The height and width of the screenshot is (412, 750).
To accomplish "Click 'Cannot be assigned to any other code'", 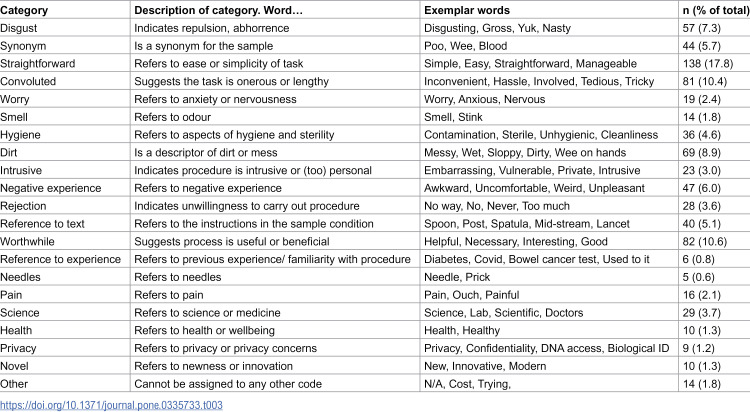I will (228, 384).
